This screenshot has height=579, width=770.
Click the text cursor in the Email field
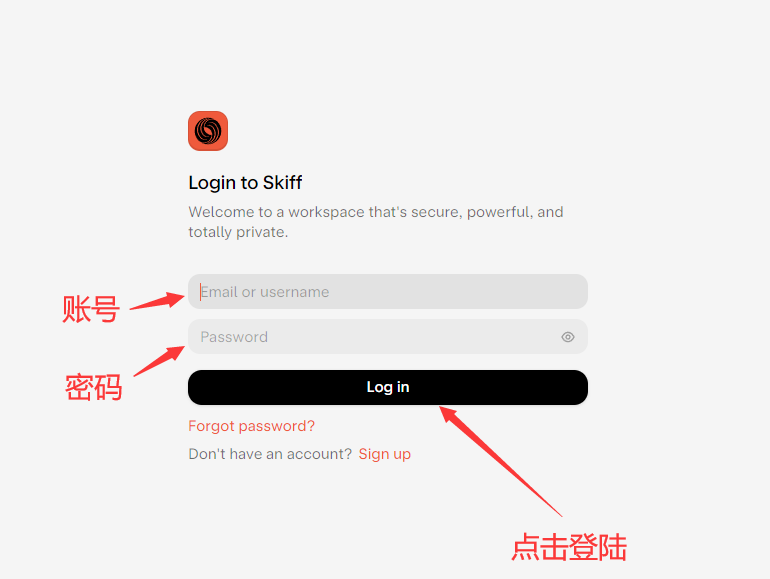[x=200, y=292]
